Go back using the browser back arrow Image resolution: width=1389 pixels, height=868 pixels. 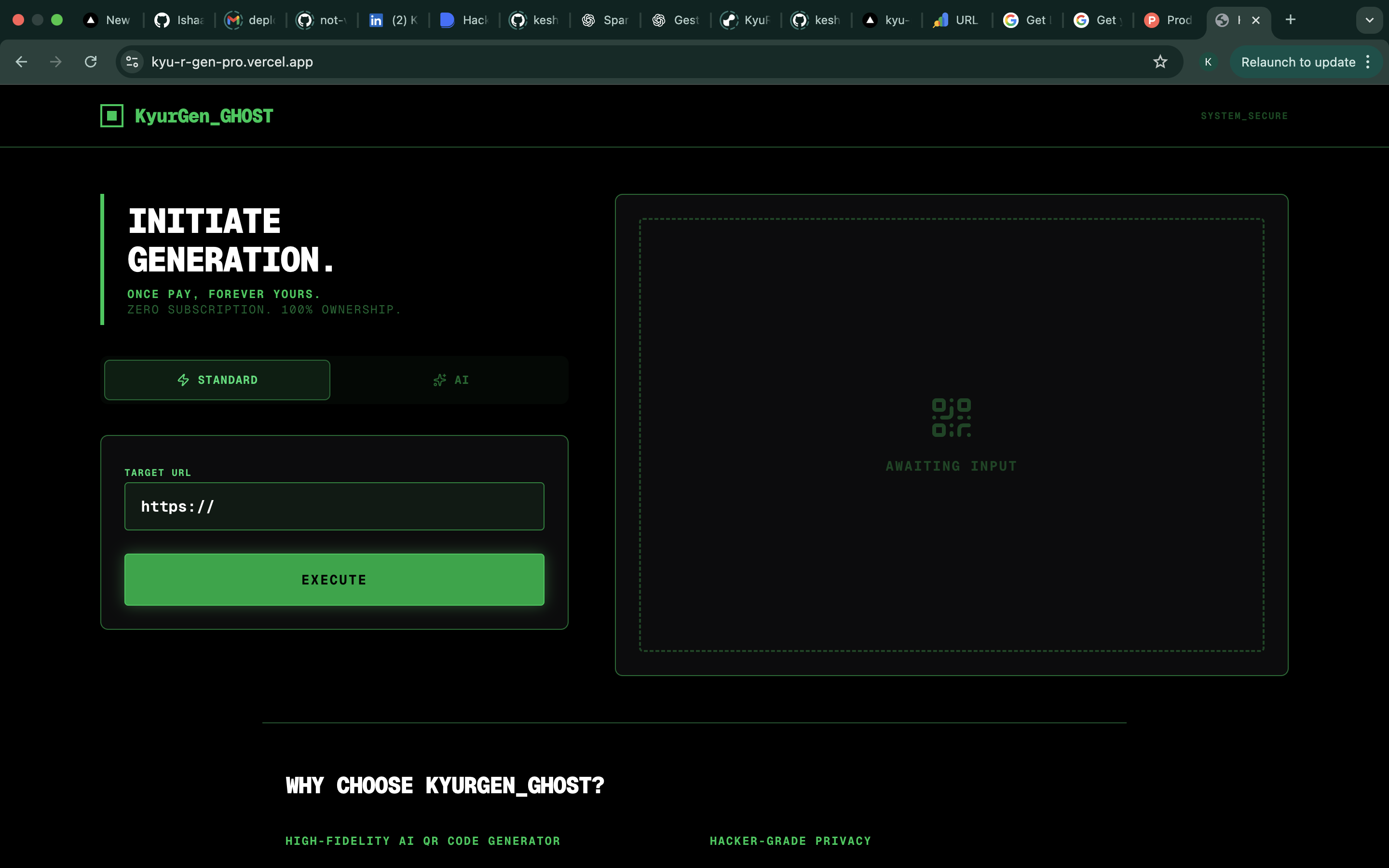[x=21, y=62]
